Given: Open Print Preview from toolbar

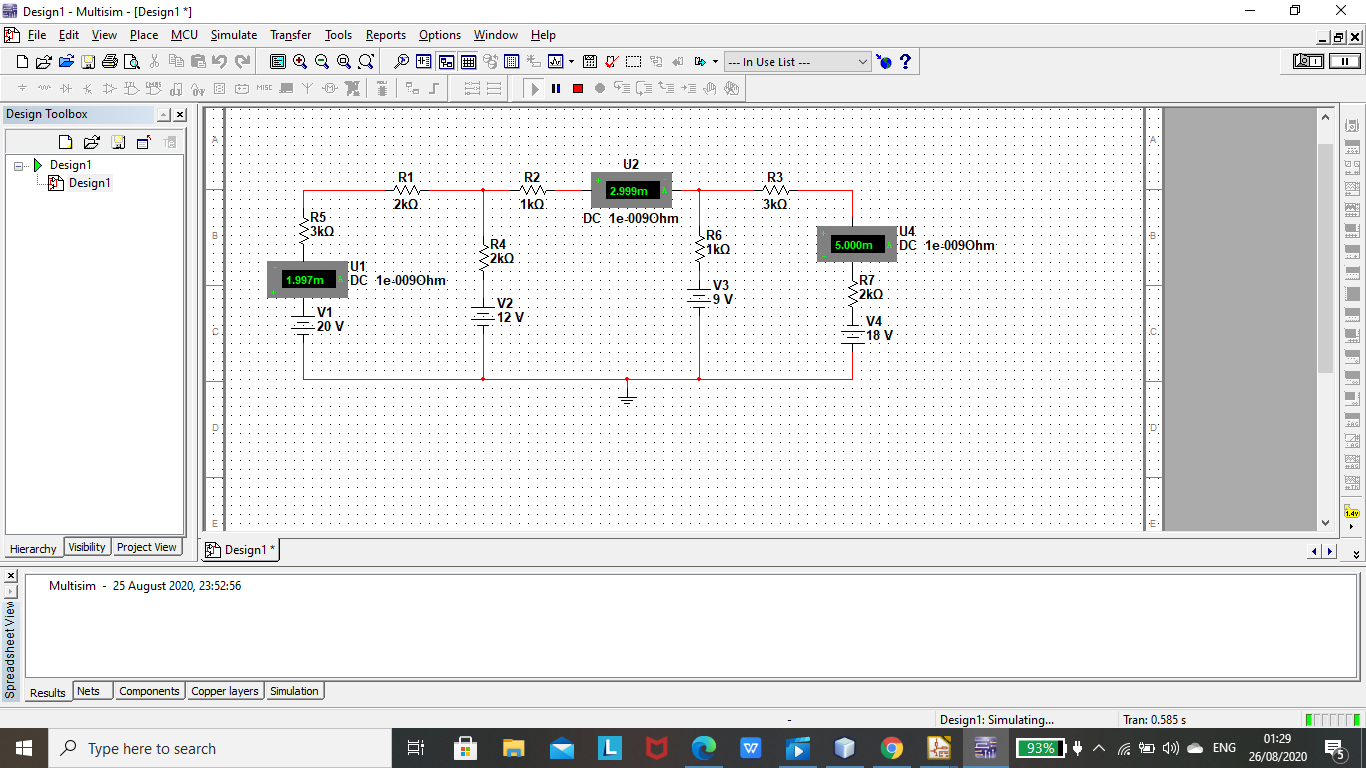Looking at the screenshot, I should tap(132, 62).
